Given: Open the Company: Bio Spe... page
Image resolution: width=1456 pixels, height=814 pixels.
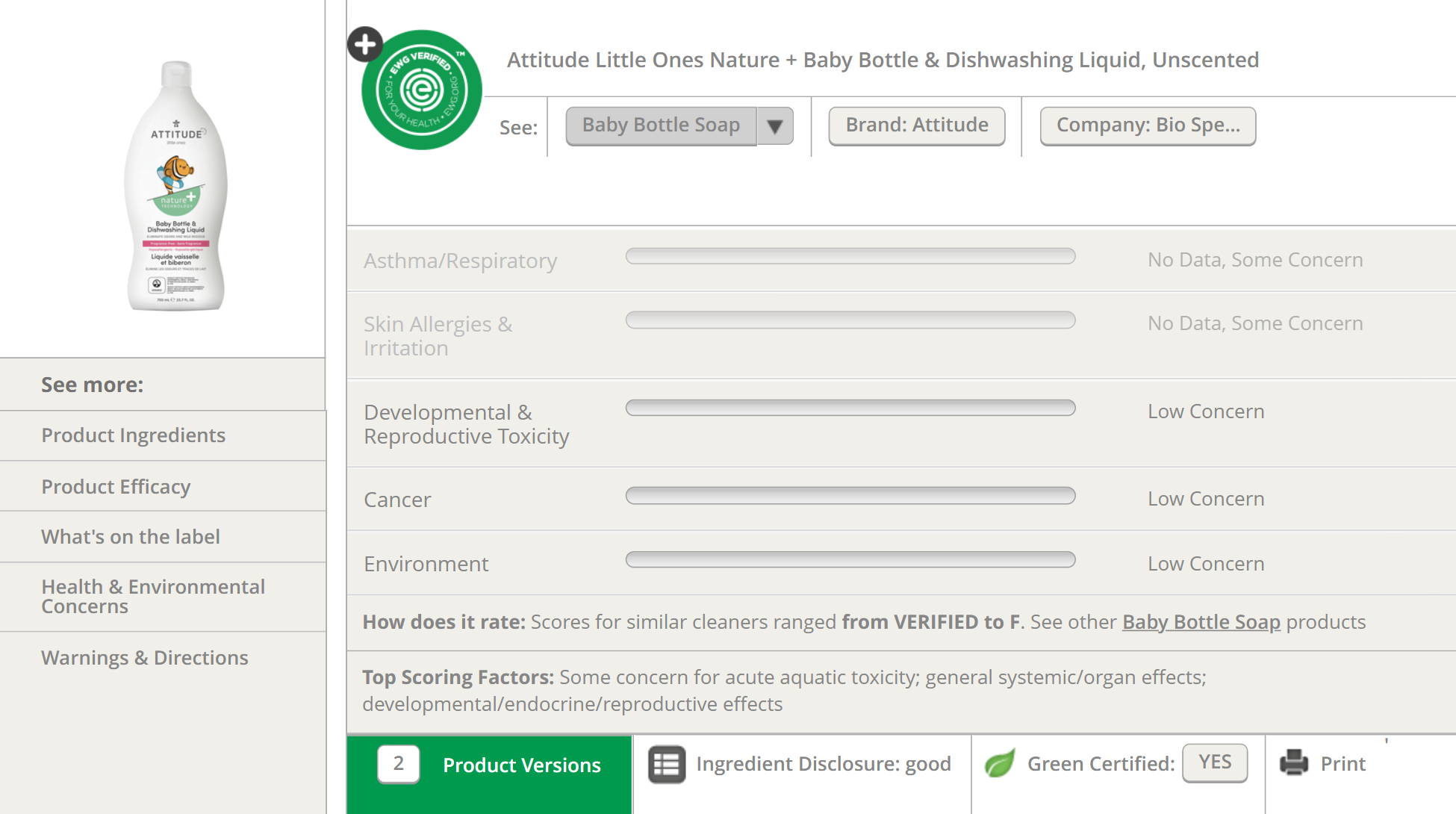Looking at the screenshot, I should click(1148, 125).
